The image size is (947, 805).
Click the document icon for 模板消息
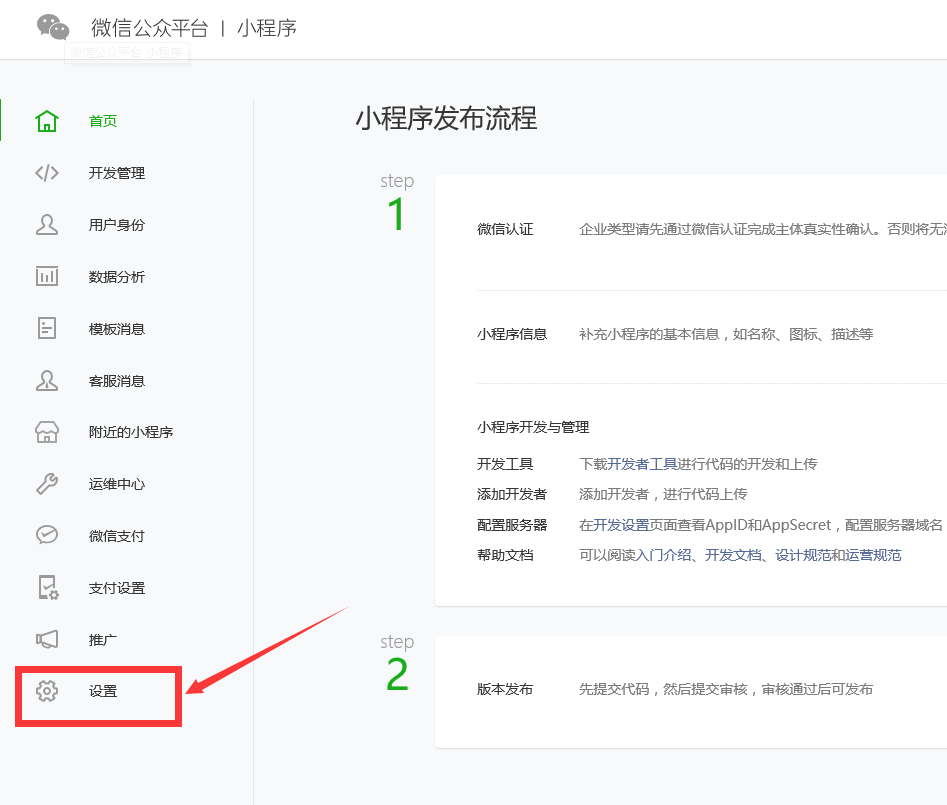[47, 329]
